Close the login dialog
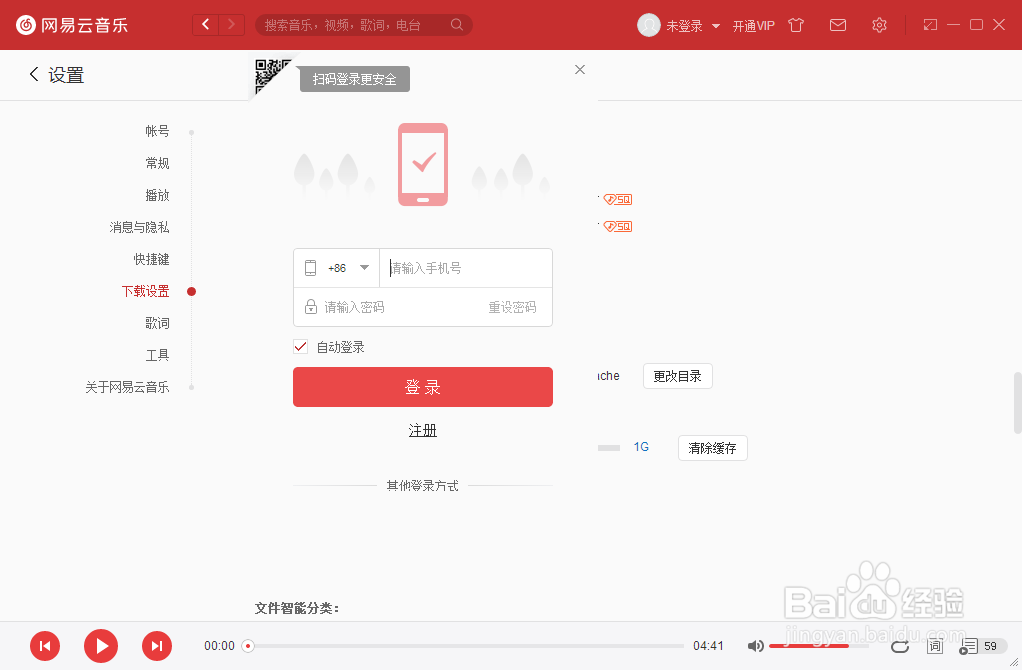 pyautogui.click(x=579, y=69)
